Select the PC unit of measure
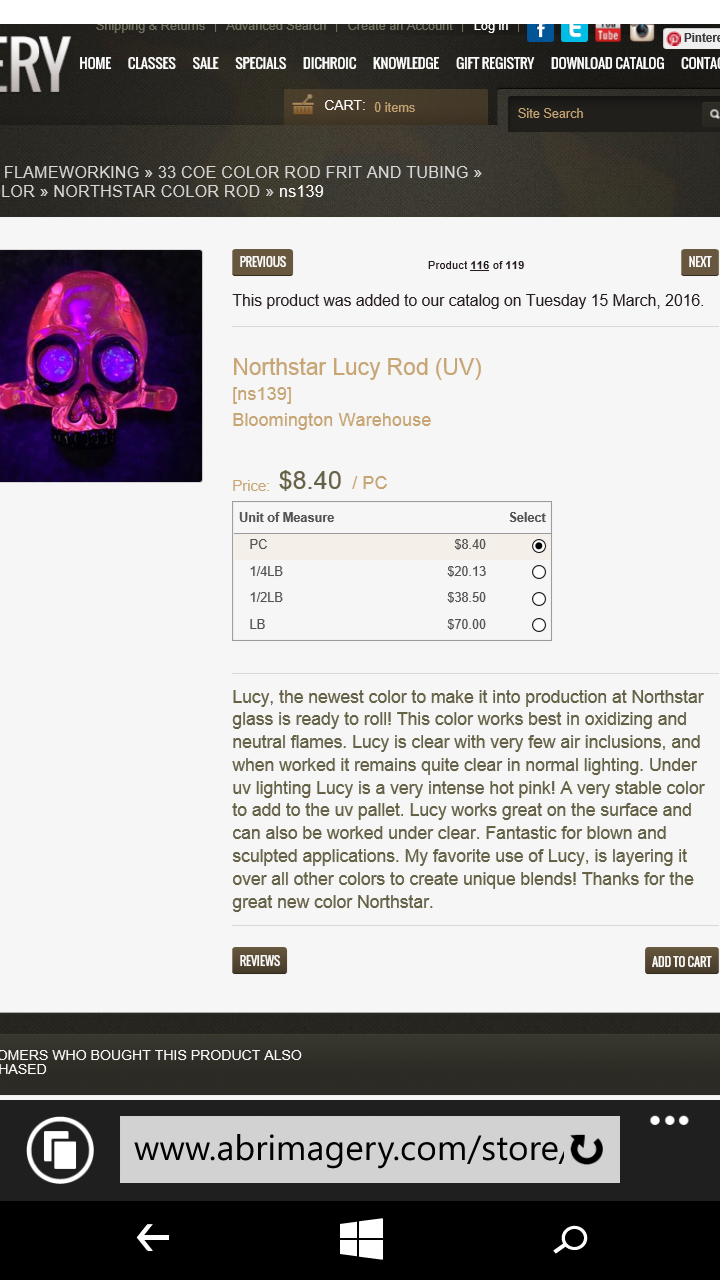The height and width of the screenshot is (1280, 720). click(539, 546)
